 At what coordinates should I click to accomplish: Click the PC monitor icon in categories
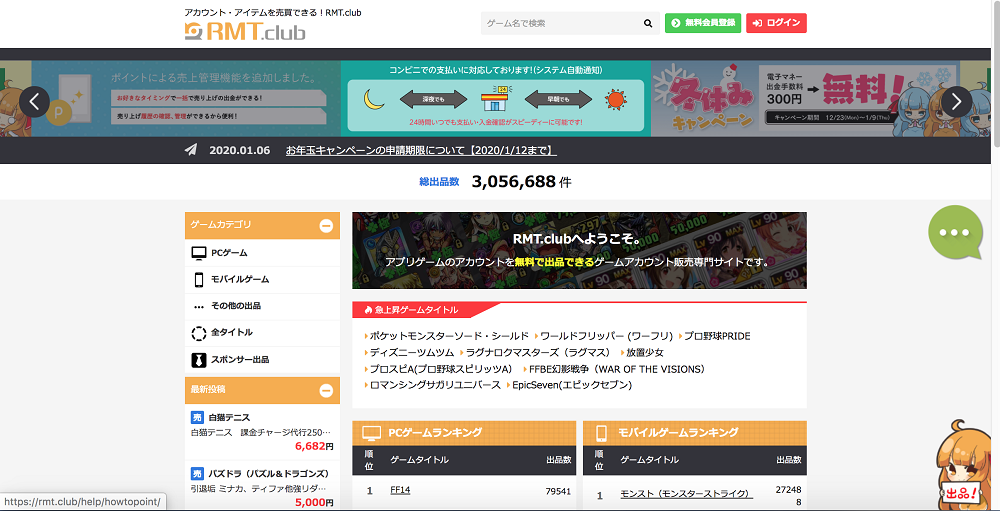(199, 253)
